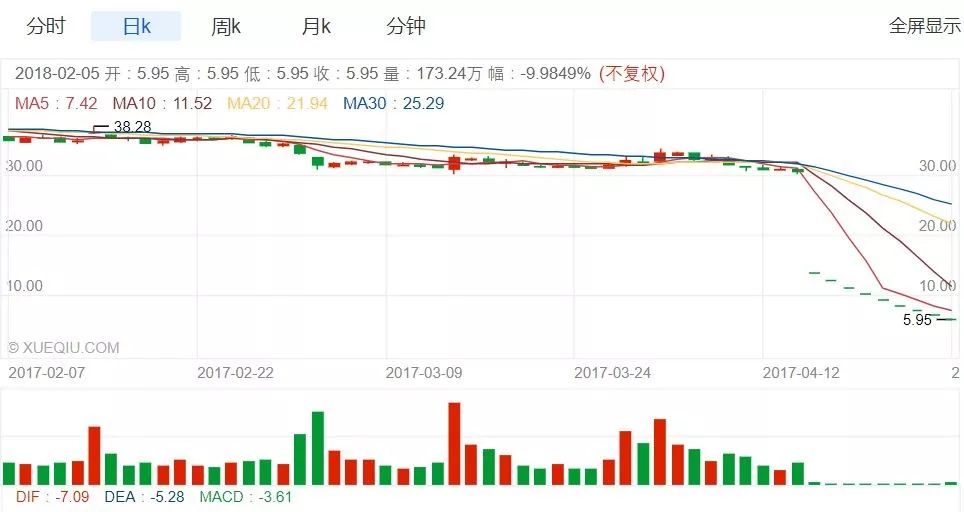Screen dimensions: 964x512
Task: Switch to the 月k monthly tab
Action: (x=316, y=26)
